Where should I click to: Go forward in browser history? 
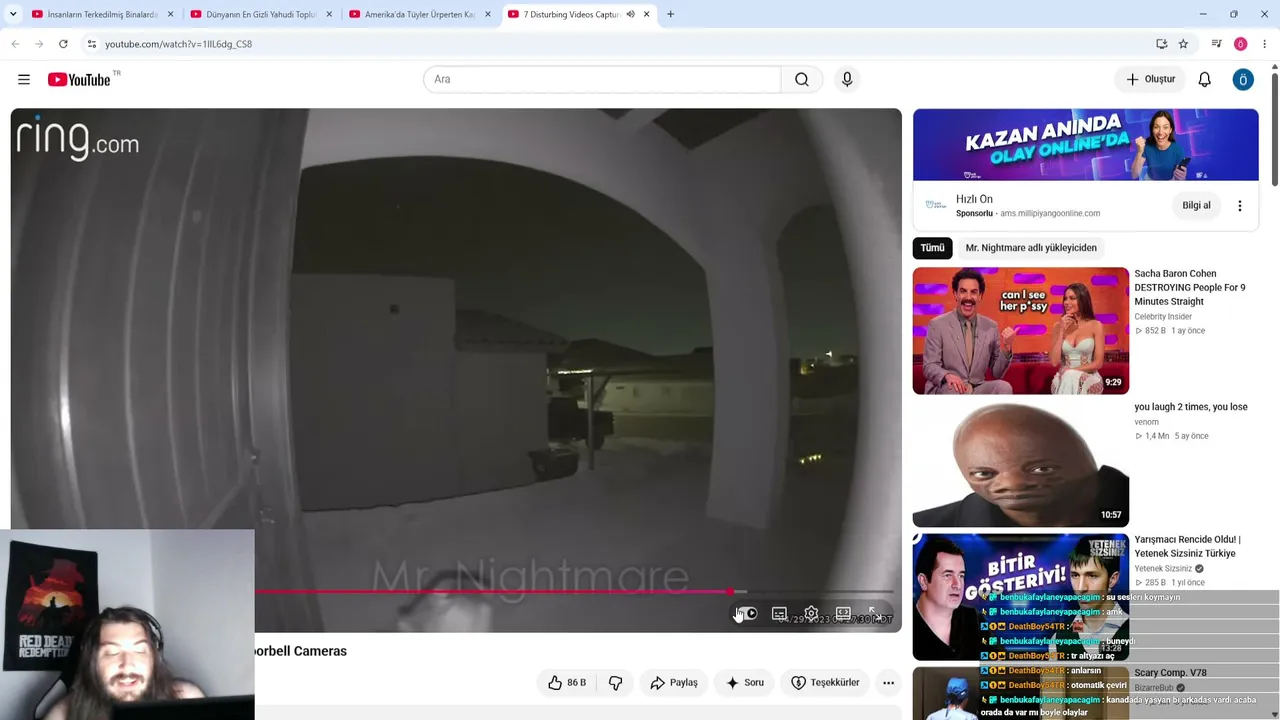(39, 44)
